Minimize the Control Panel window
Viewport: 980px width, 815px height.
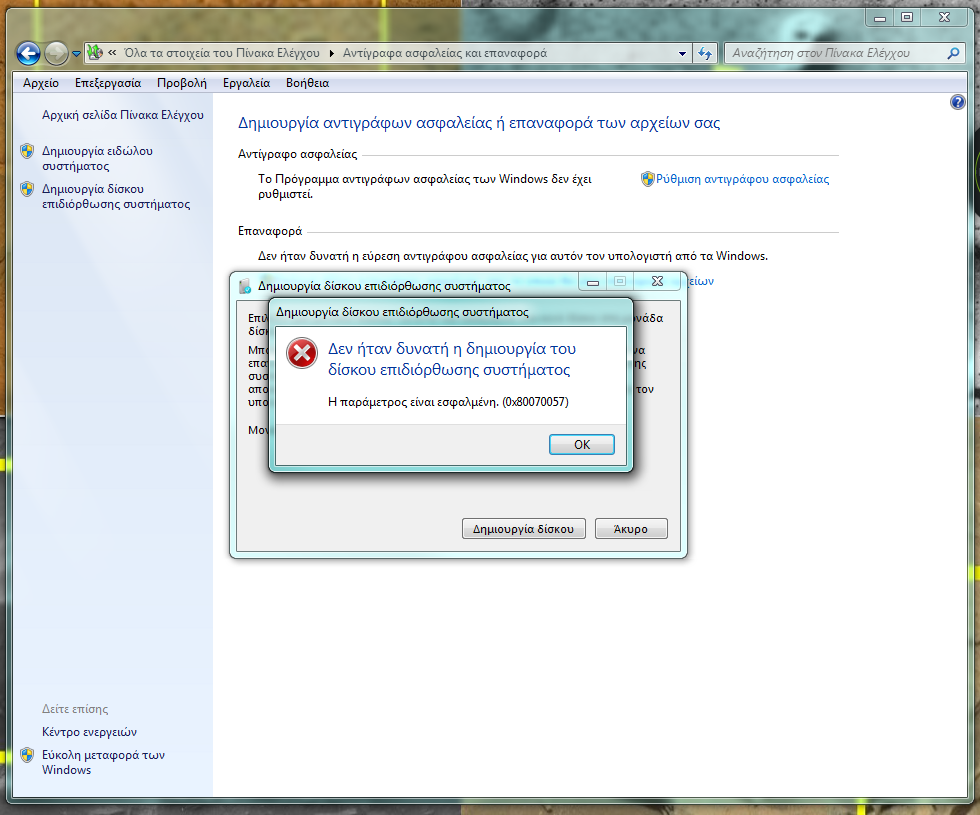point(879,18)
